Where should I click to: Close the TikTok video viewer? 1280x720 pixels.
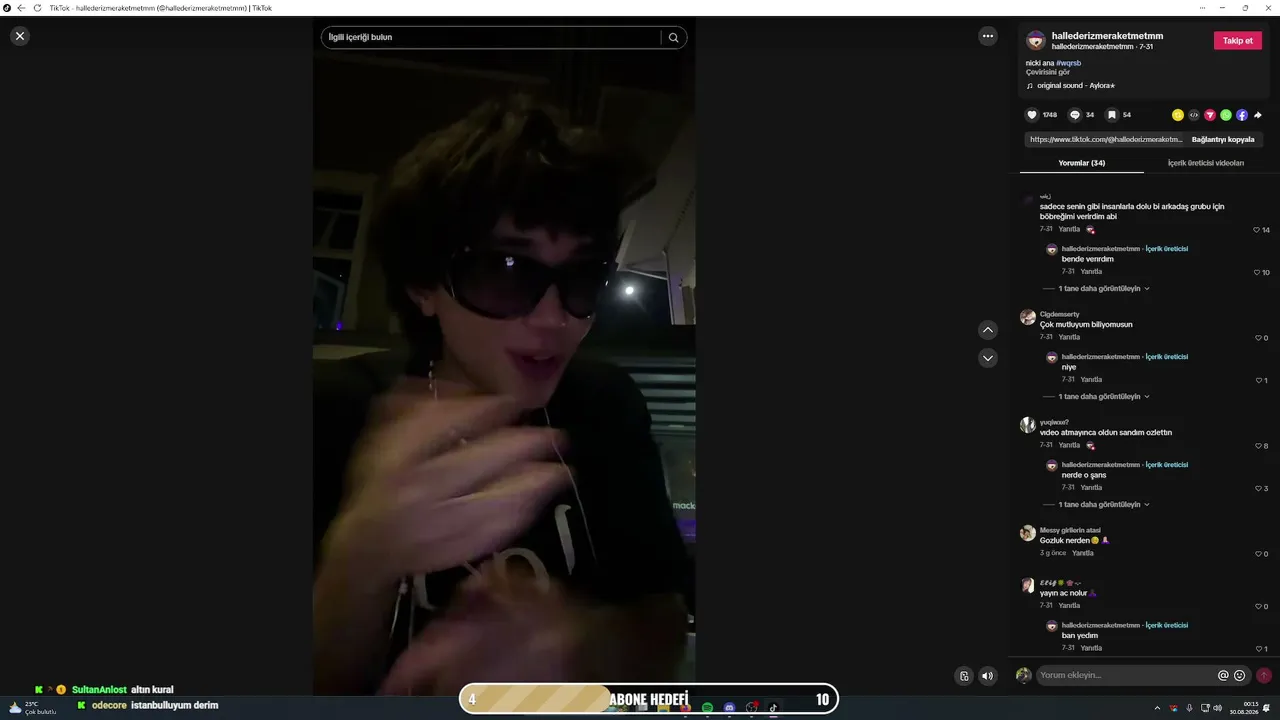coord(20,36)
